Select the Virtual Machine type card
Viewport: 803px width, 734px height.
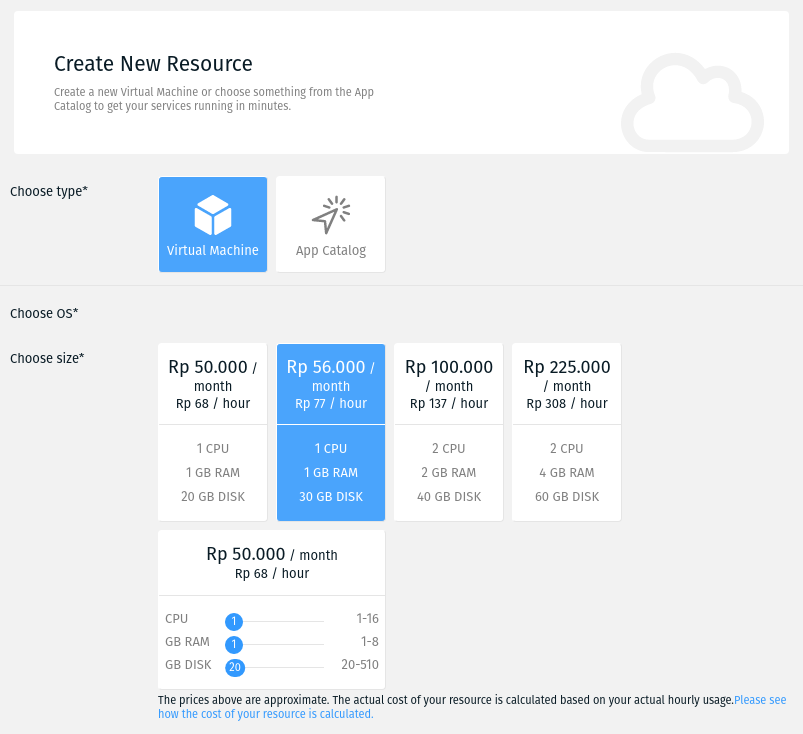pyautogui.click(x=213, y=224)
